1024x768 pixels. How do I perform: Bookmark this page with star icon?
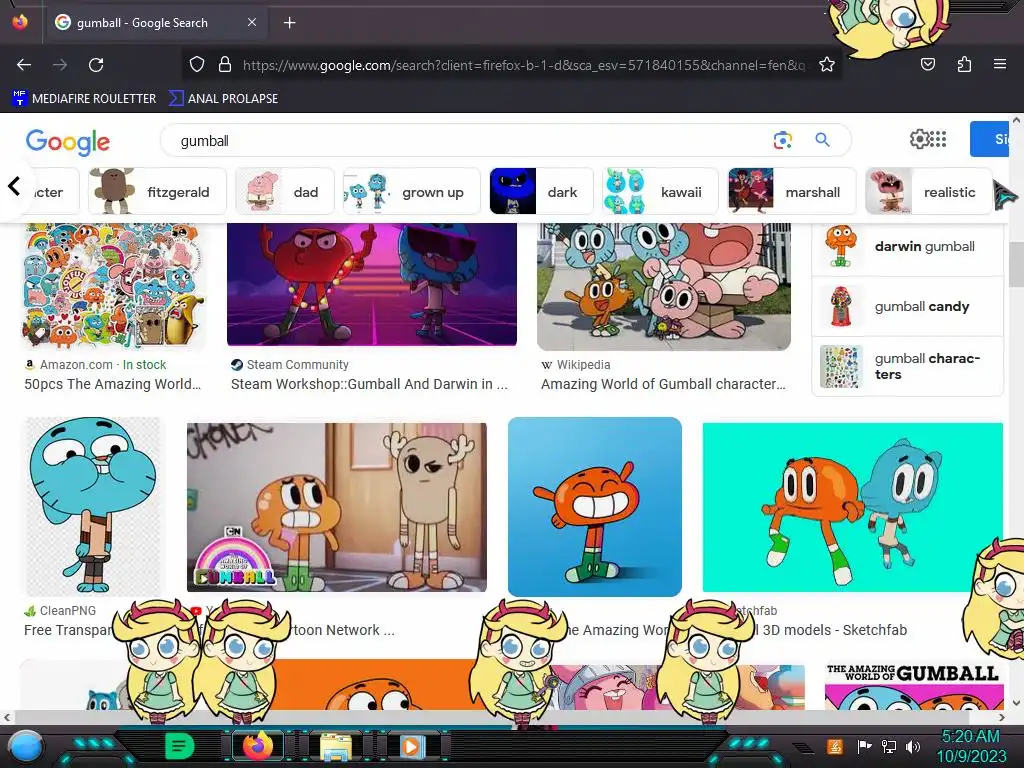tap(827, 65)
